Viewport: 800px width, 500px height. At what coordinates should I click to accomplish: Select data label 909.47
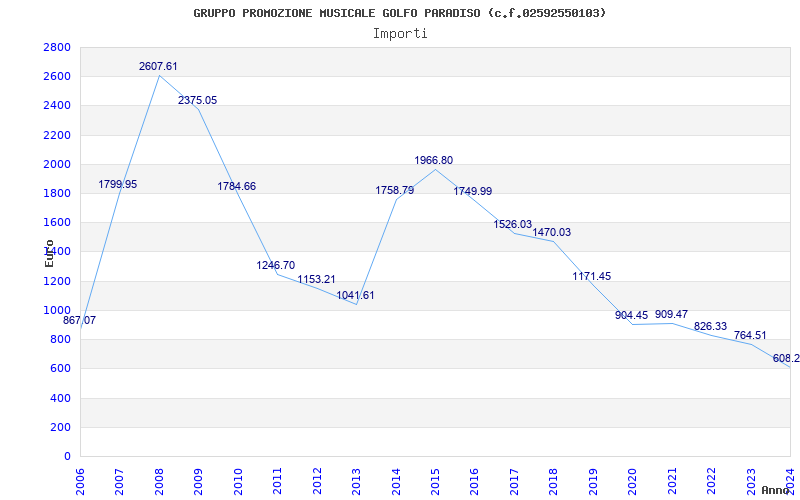(x=672, y=315)
